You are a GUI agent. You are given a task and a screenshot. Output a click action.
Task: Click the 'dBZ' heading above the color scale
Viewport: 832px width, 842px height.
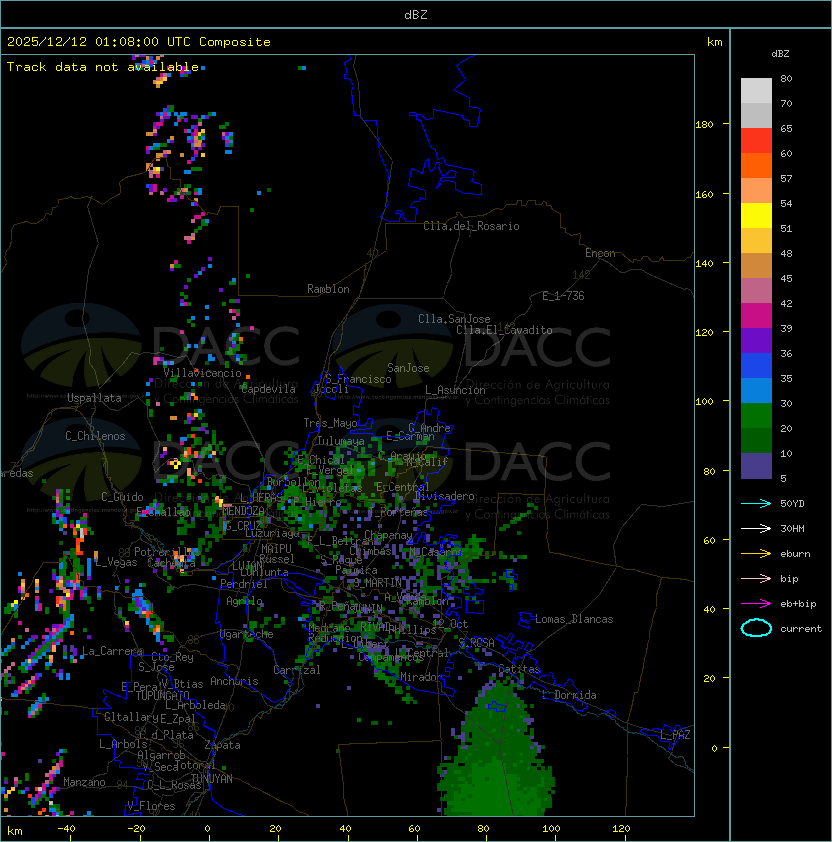pos(780,54)
